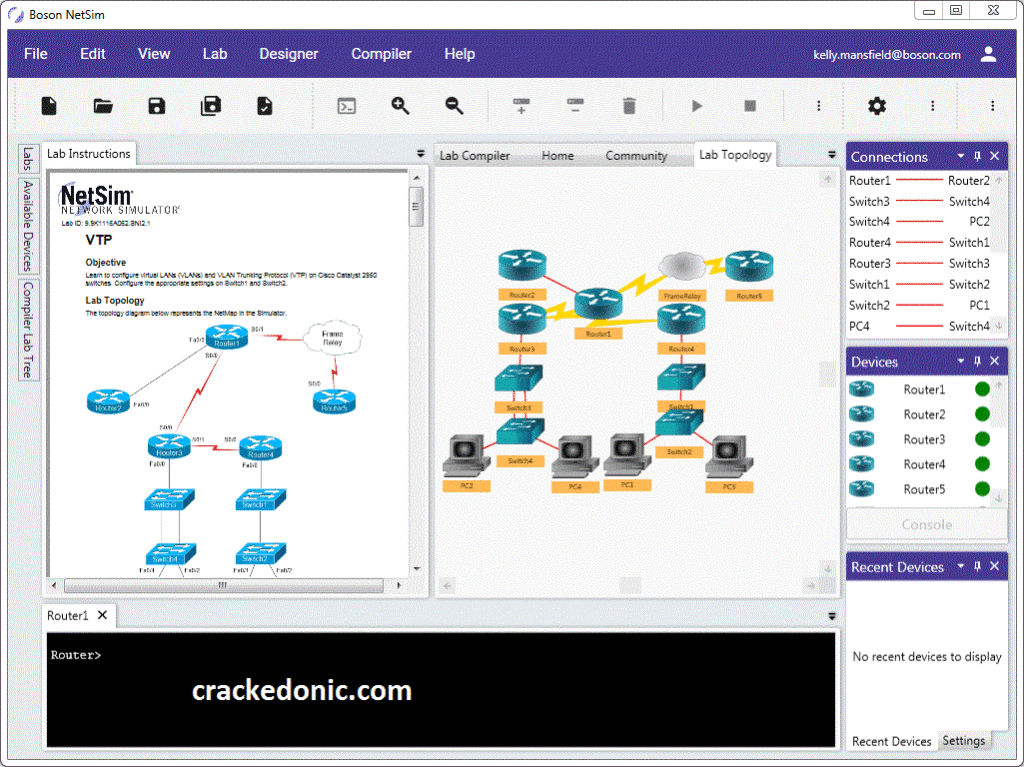Image resolution: width=1024 pixels, height=767 pixels.
Task: Click Lab Instructions vertical scrollbar thumb
Action: click(416, 206)
